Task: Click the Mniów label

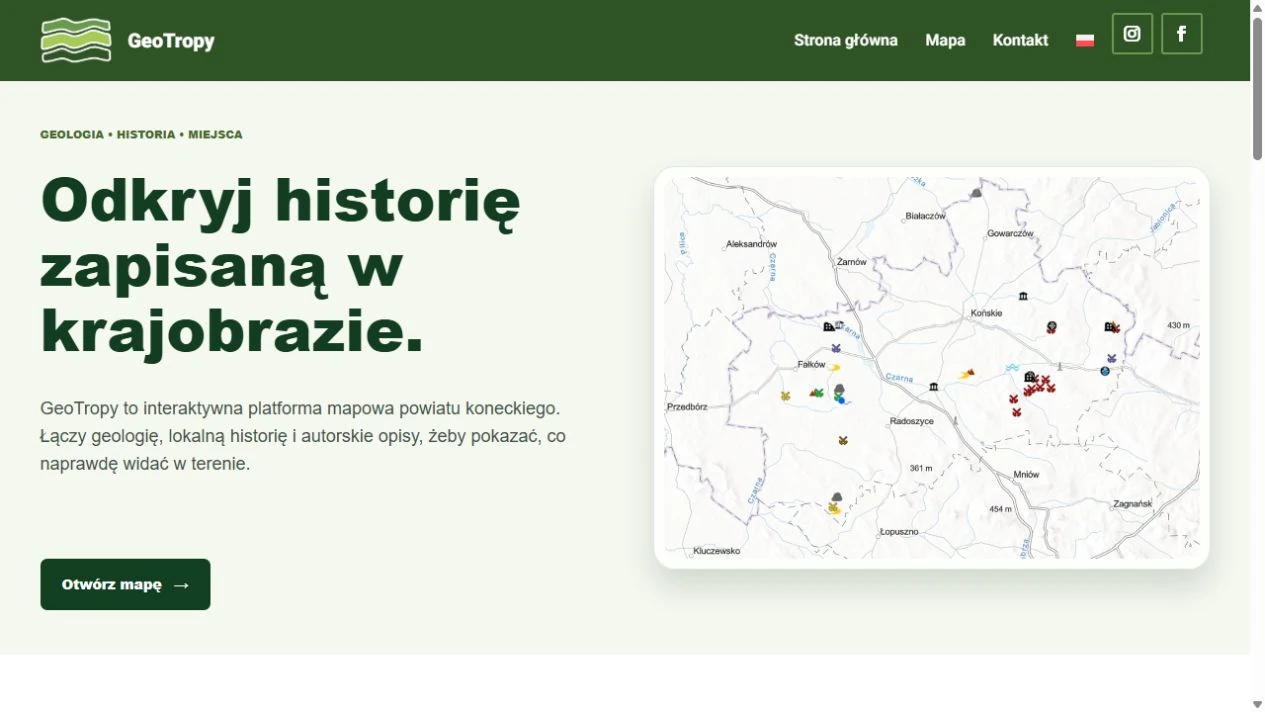Action: tap(1026, 474)
